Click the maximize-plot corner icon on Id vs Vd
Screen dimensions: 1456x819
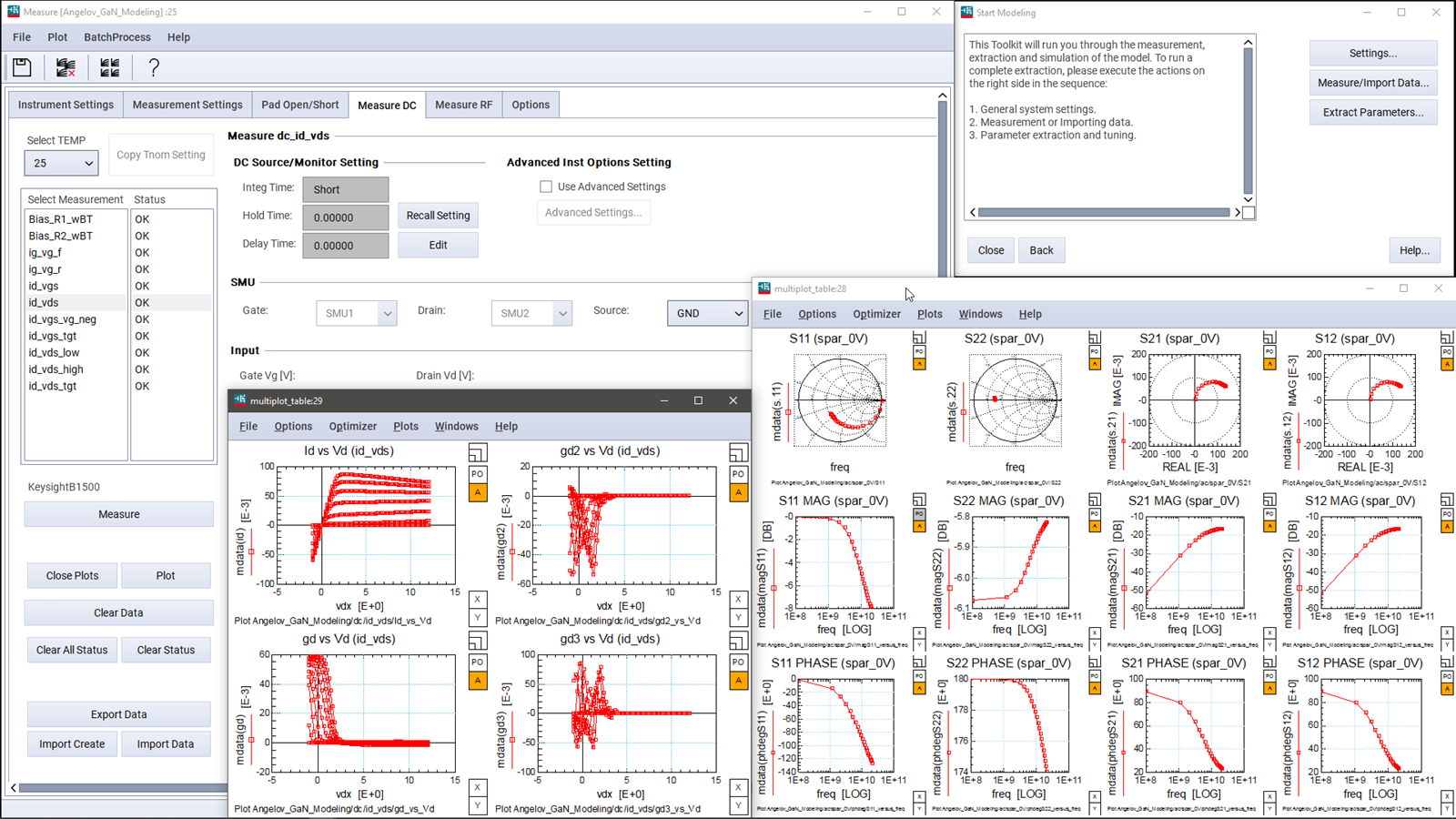coord(478,452)
